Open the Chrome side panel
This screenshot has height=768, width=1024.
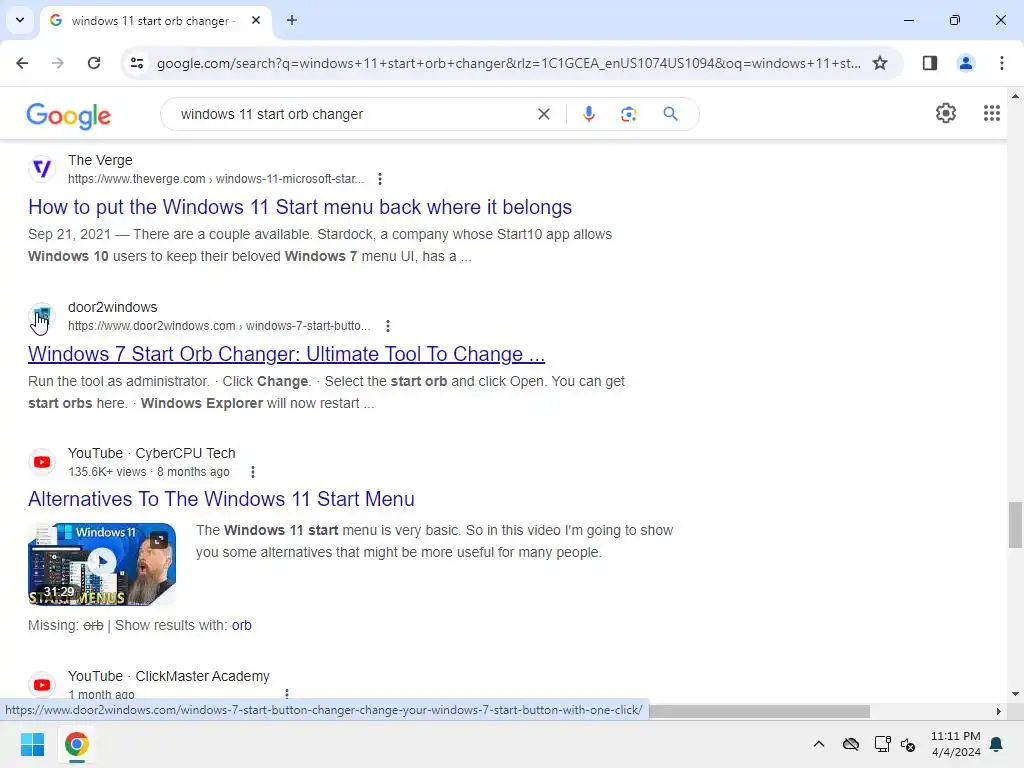929,63
